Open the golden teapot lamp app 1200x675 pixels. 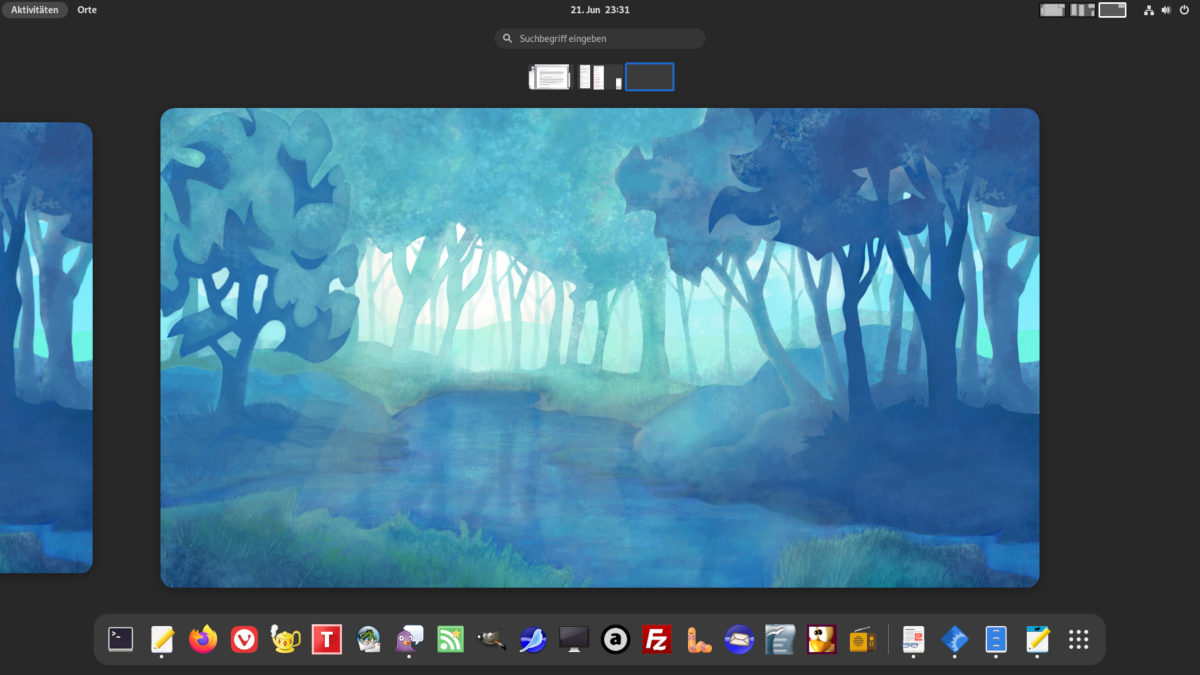(286, 639)
